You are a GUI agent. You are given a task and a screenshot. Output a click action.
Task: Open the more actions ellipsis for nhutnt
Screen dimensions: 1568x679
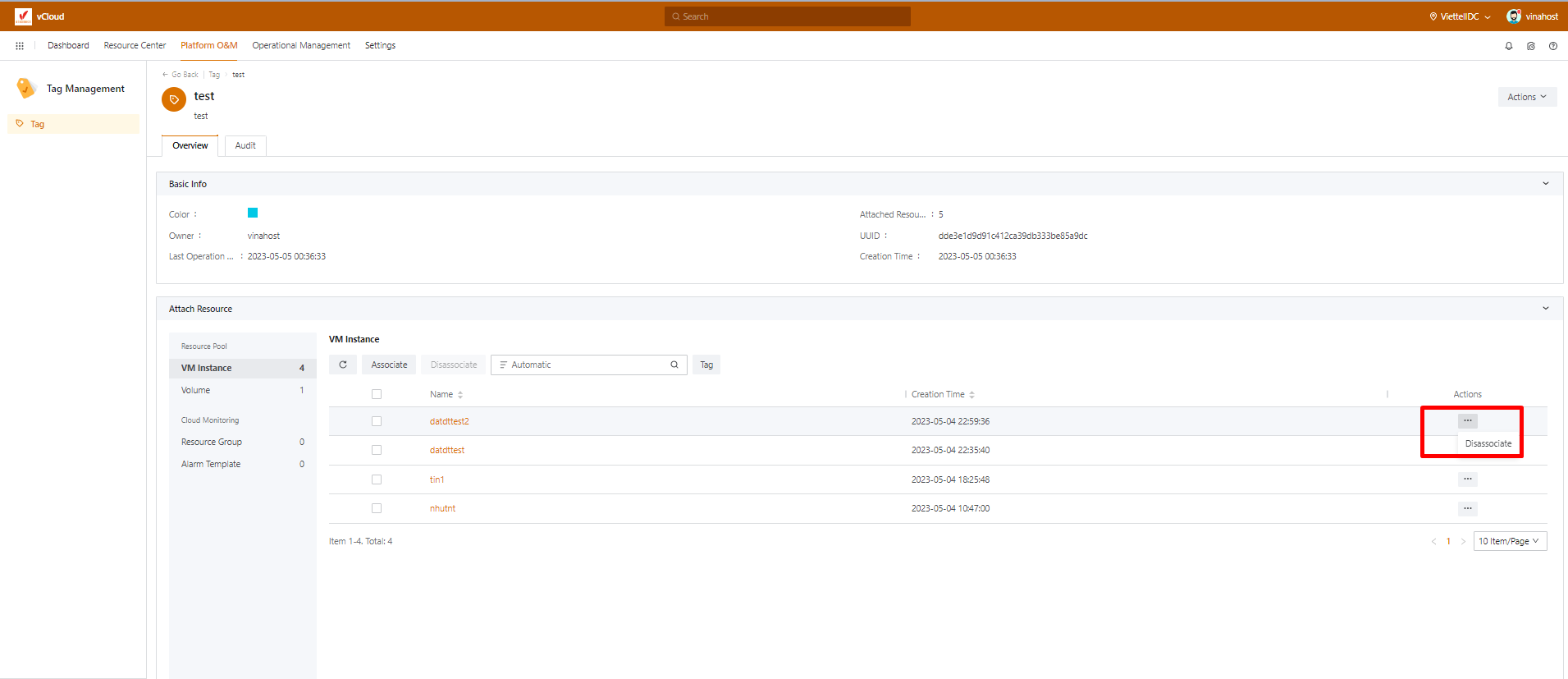1467,508
